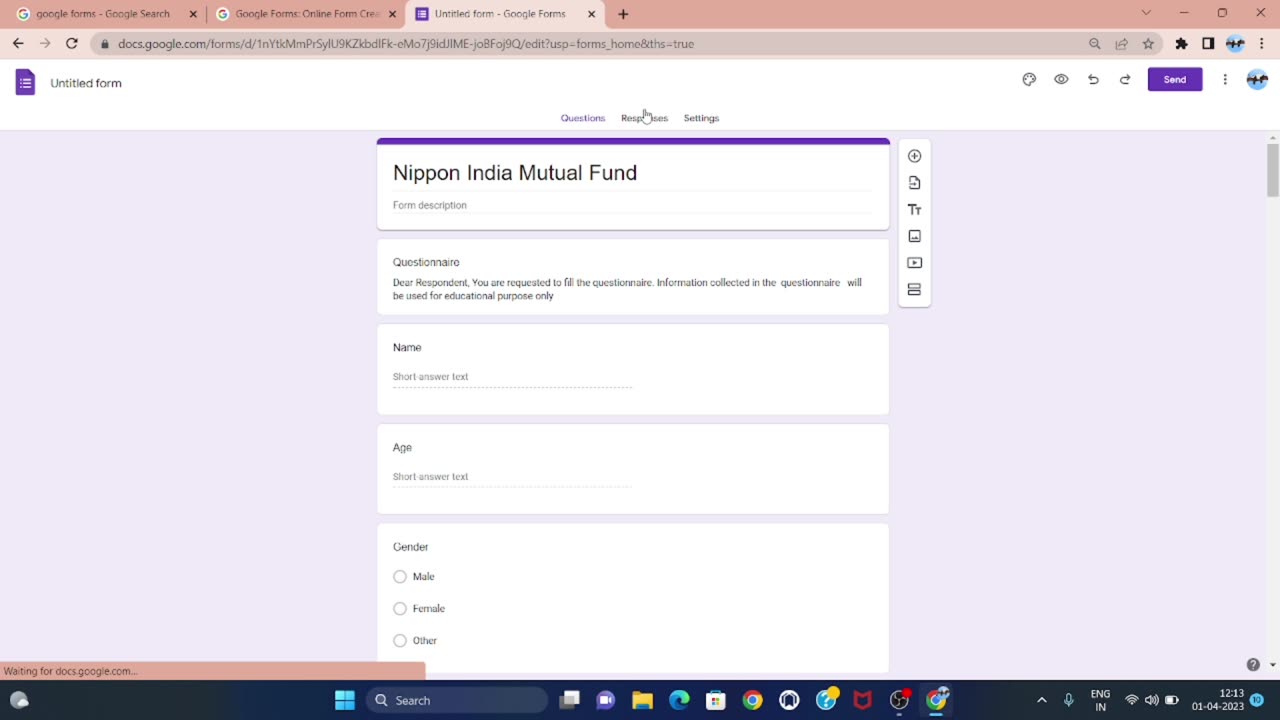Close the google forms Google Search tab
Screen dimensions: 1280x720
coord(193,14)
